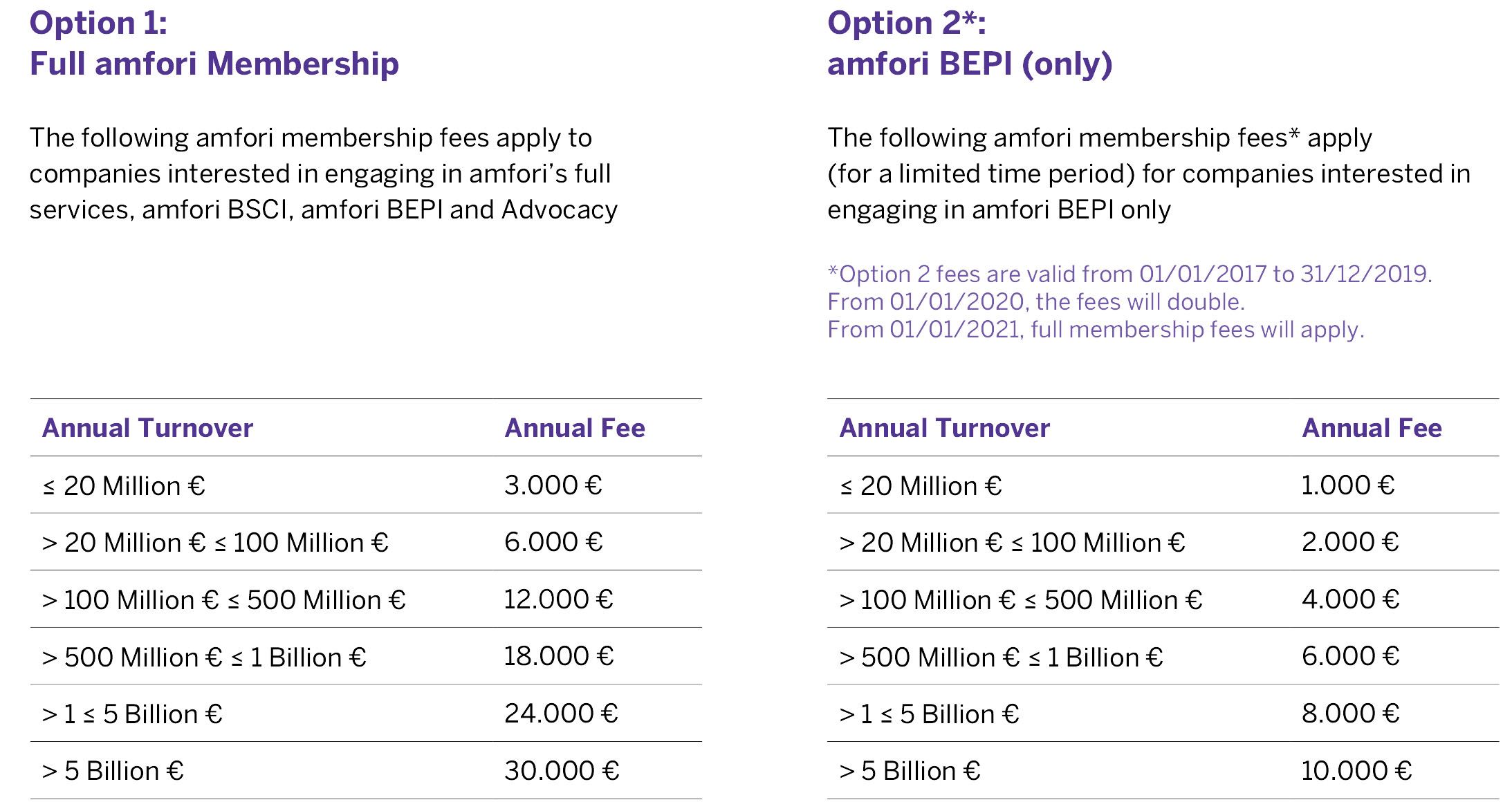Image resolution: width=1512 pixels, height=811 pixels.
Task: Select the 24.000 € fee value
Action: pos(561,714)
